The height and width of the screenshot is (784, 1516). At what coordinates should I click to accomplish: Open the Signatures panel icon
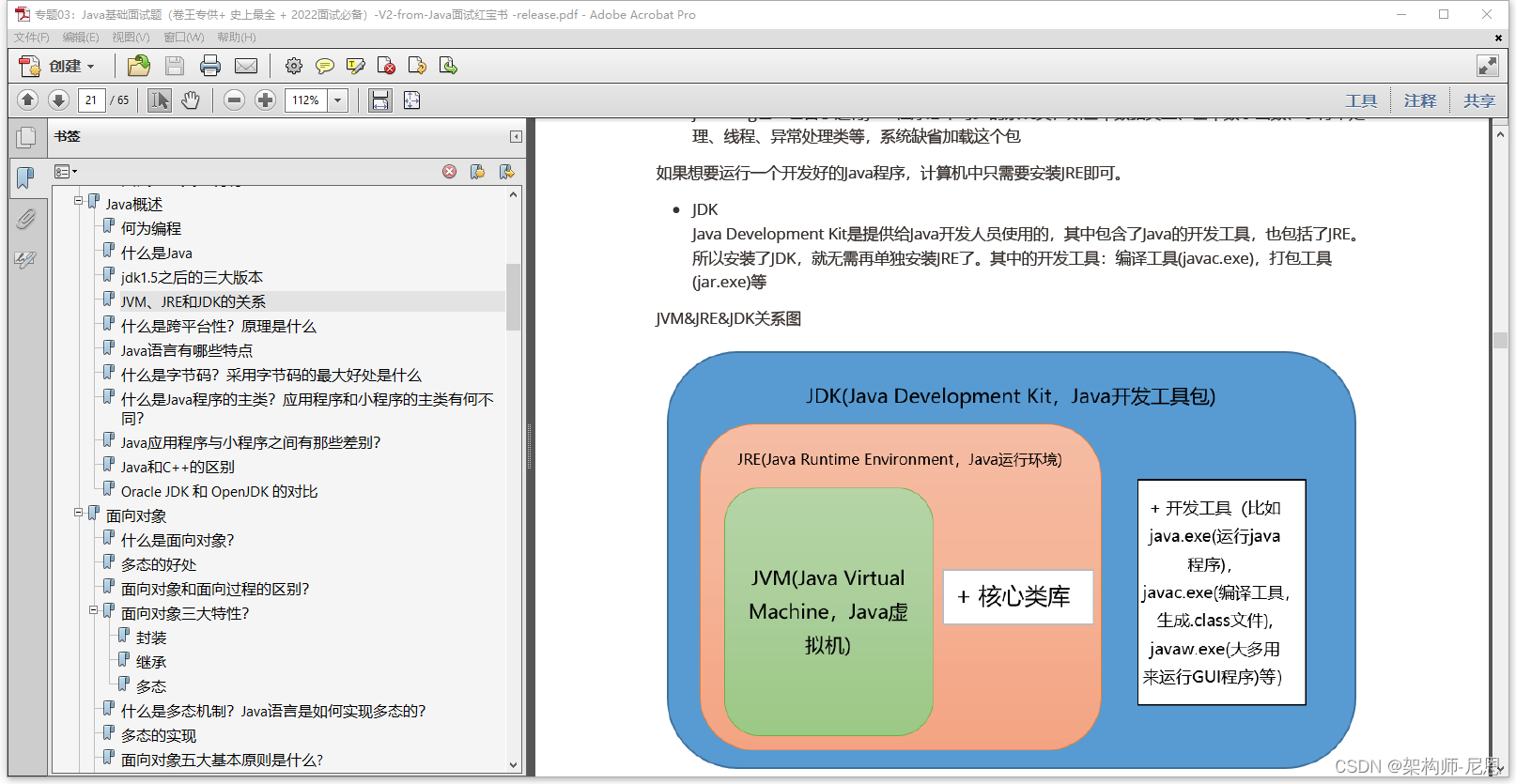[25, 259]
